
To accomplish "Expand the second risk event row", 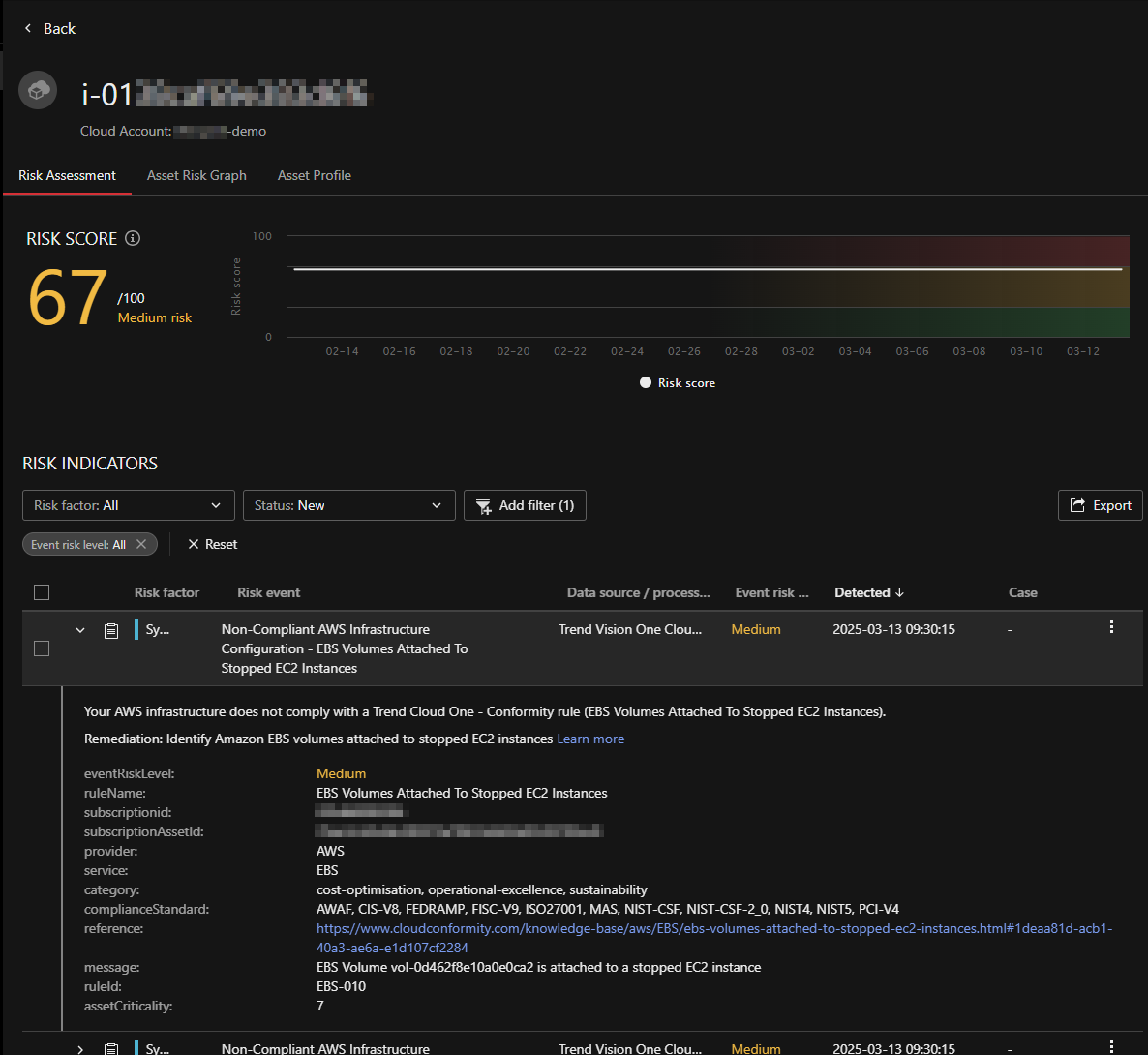I will (x=80, y=1048).
